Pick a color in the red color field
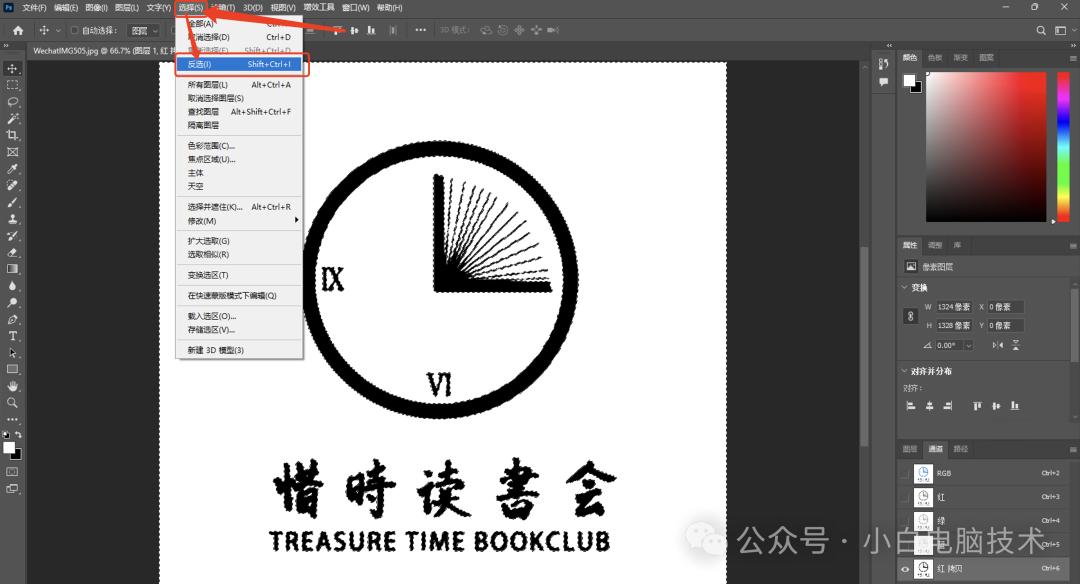1080x584 pixels. pos(986,147)
